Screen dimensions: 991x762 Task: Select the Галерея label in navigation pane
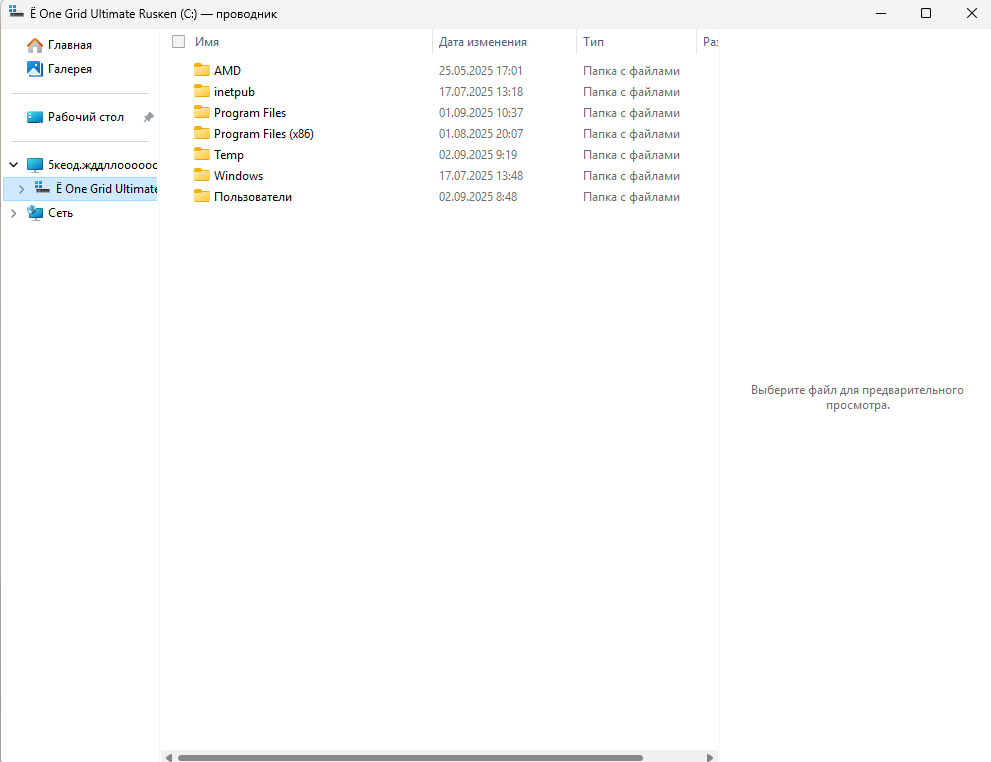70,70
